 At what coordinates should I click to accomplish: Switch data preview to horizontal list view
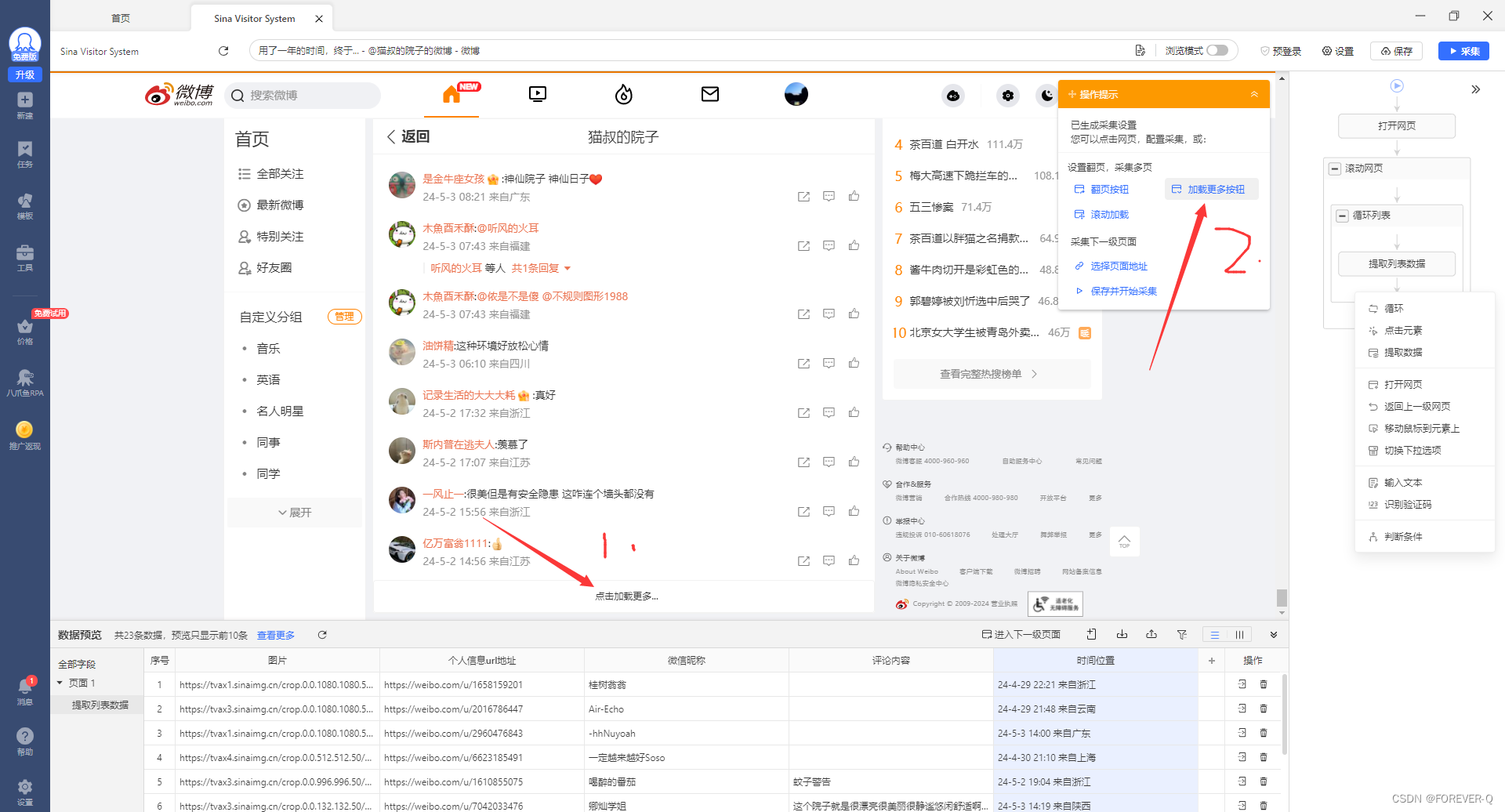pos(1215,635)
